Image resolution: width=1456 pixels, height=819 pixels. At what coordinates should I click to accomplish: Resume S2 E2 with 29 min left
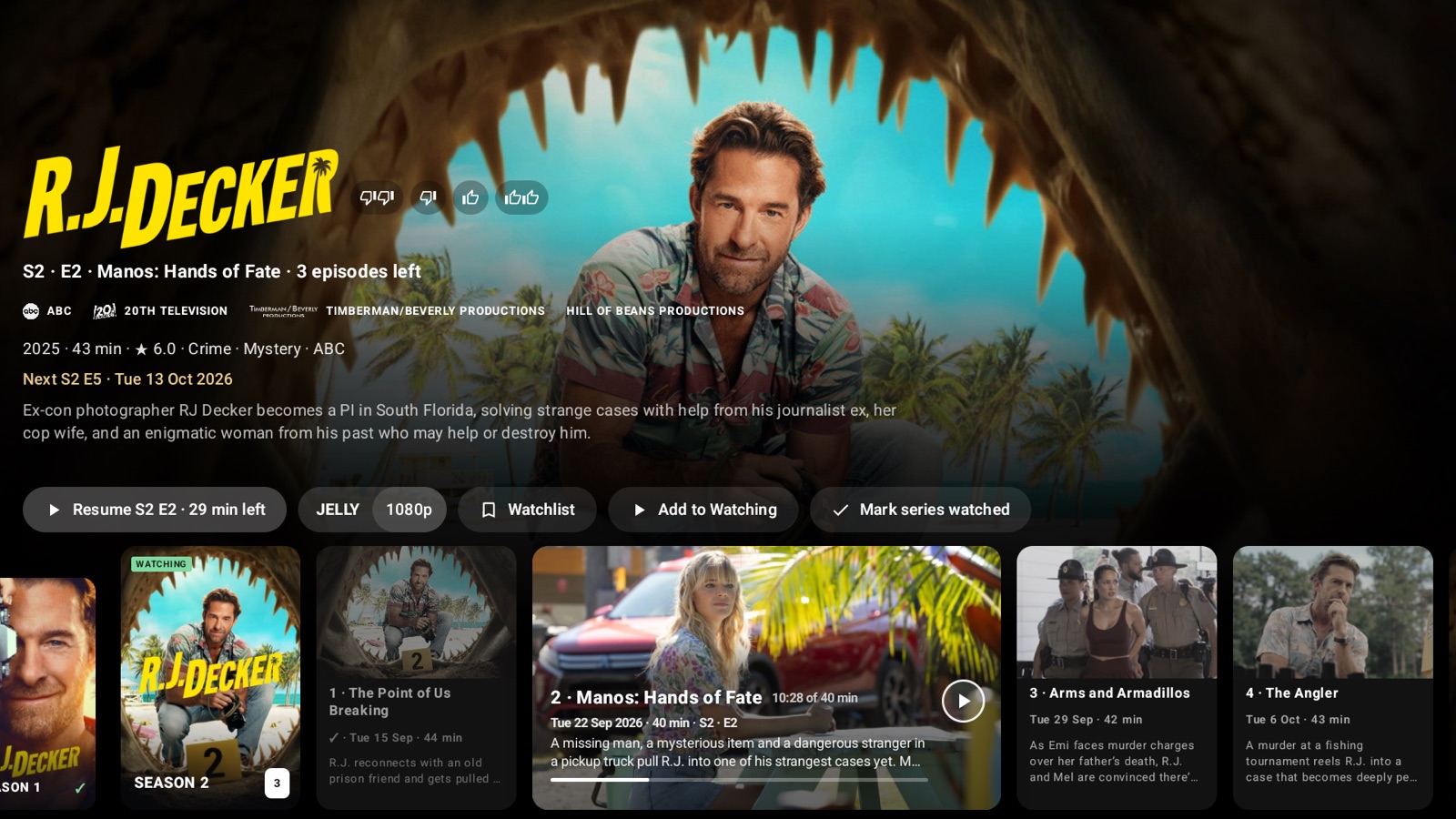click(155, 510)
